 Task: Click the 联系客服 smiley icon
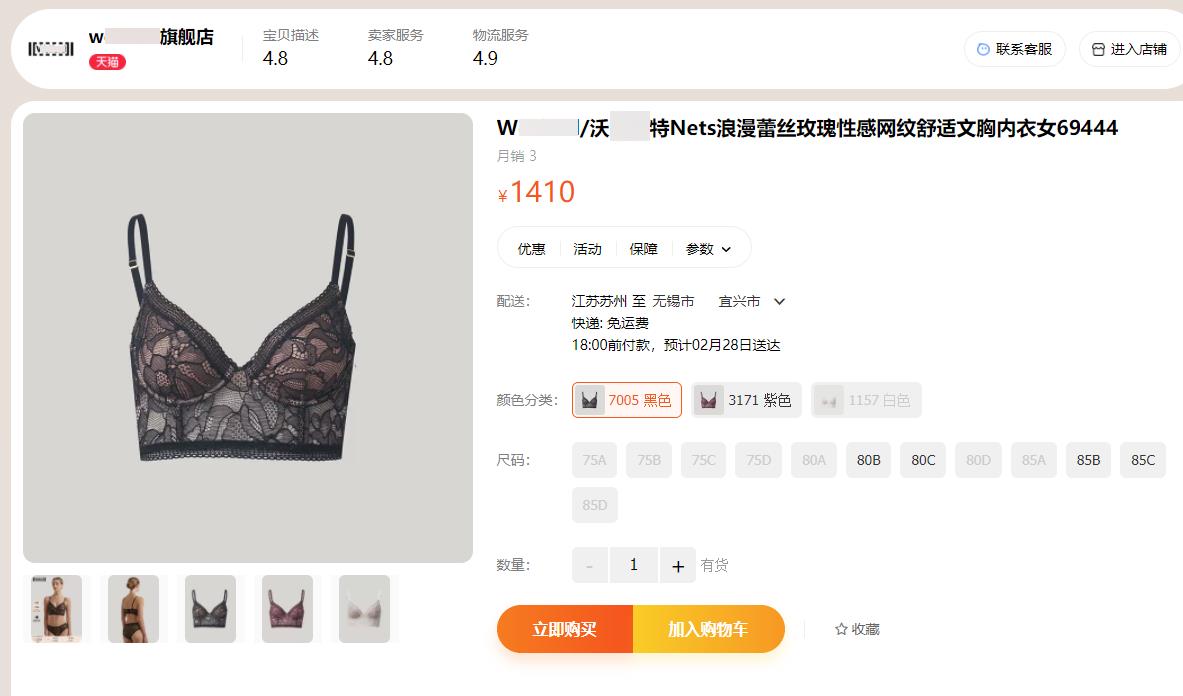[x=983, y=49]
